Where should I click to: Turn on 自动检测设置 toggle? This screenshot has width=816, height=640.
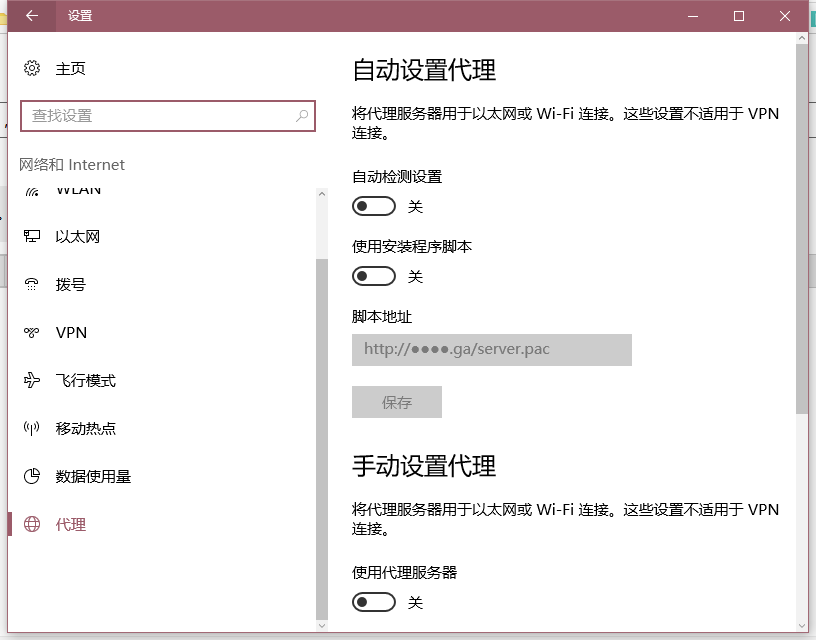[x=374, y=206]
